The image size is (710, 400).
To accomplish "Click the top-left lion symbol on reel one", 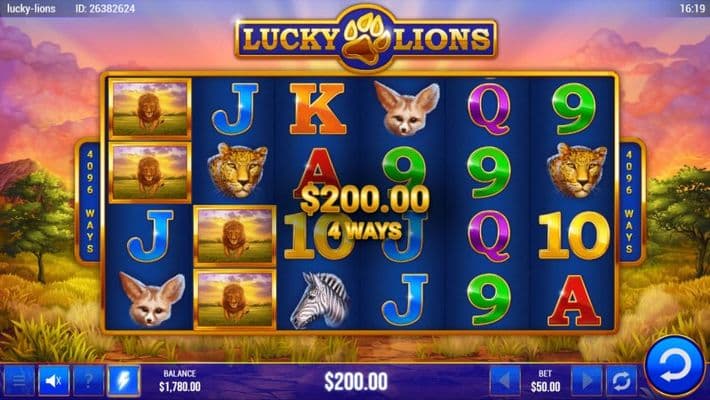I will tap(150, 109).
